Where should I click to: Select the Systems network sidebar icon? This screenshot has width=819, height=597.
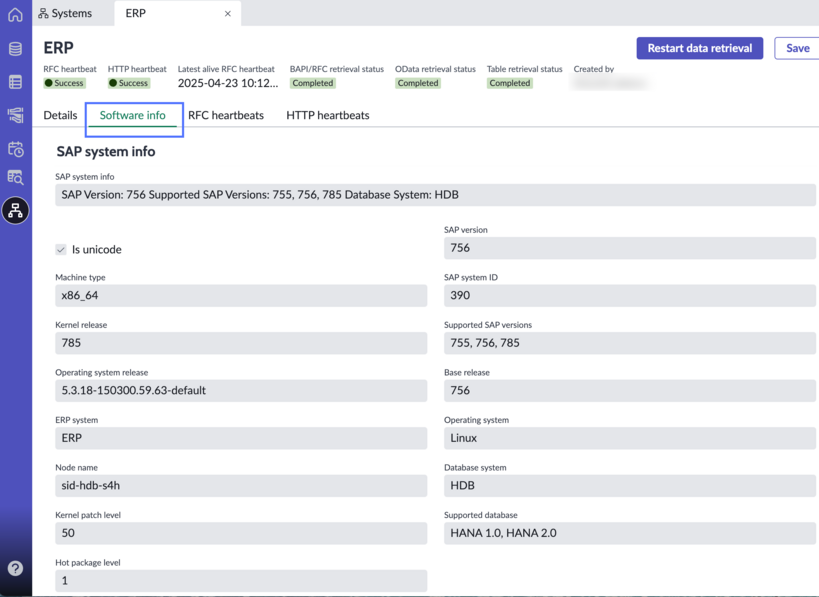point(15,210)
